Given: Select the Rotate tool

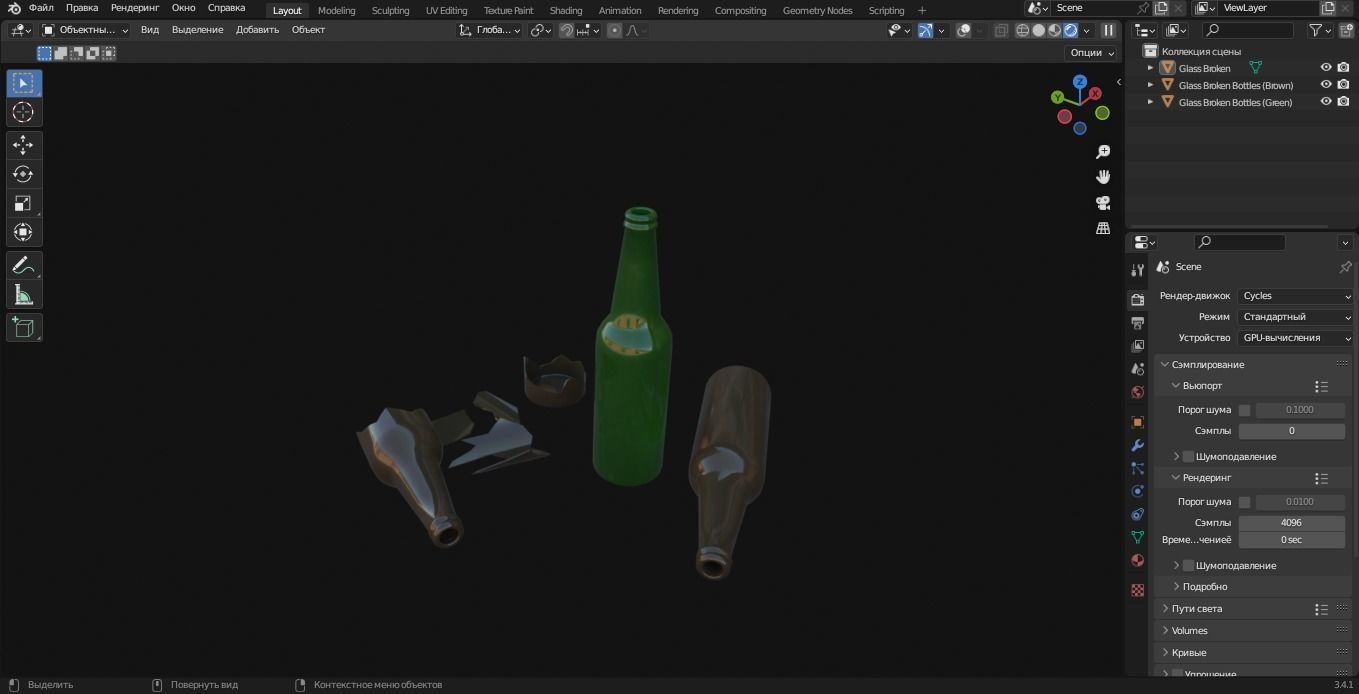Looking at the screenshot, I should pyautogui.click(x=22, y=174).
